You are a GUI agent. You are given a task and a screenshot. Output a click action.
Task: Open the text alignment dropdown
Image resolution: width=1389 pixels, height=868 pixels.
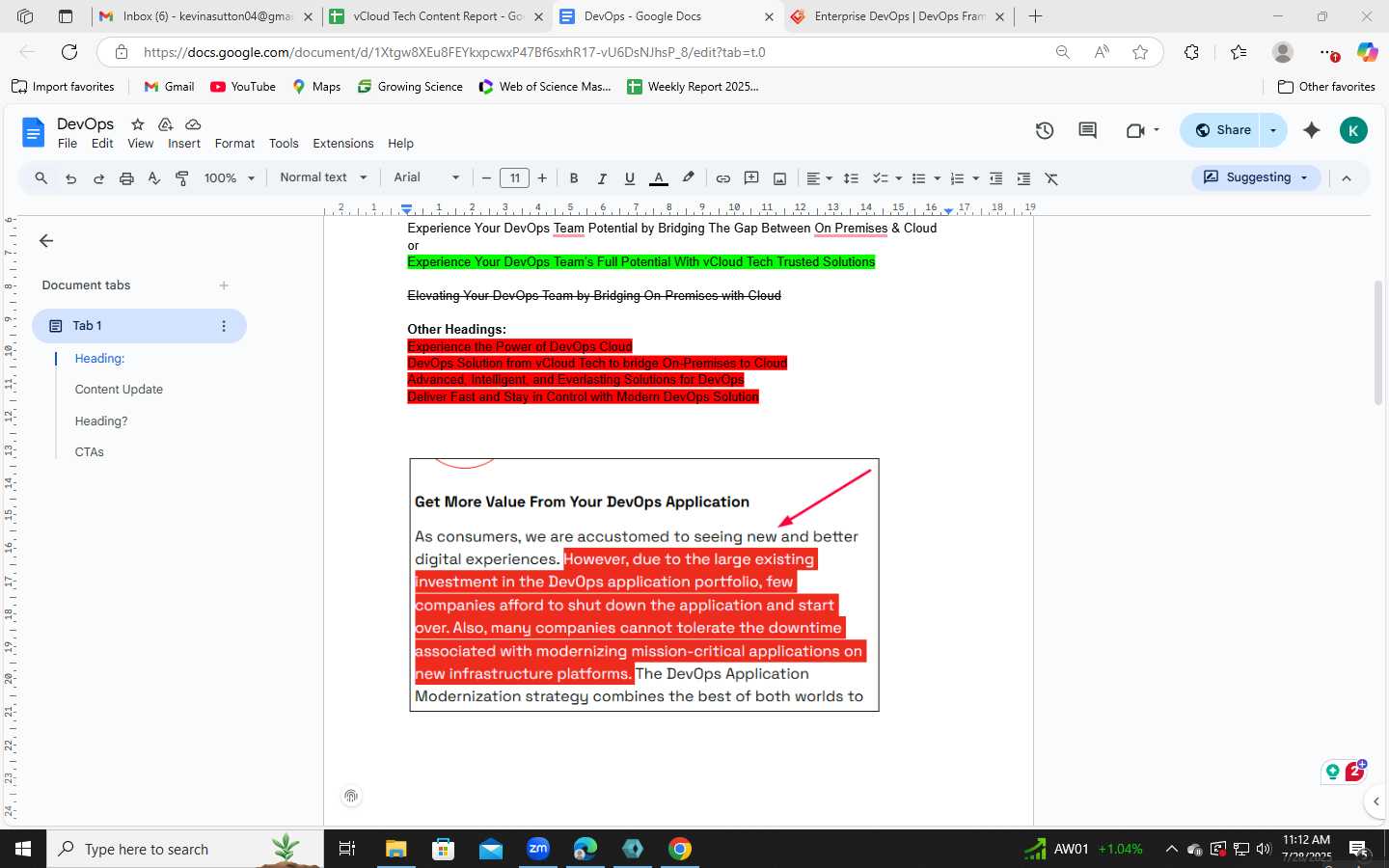point(819,178)
